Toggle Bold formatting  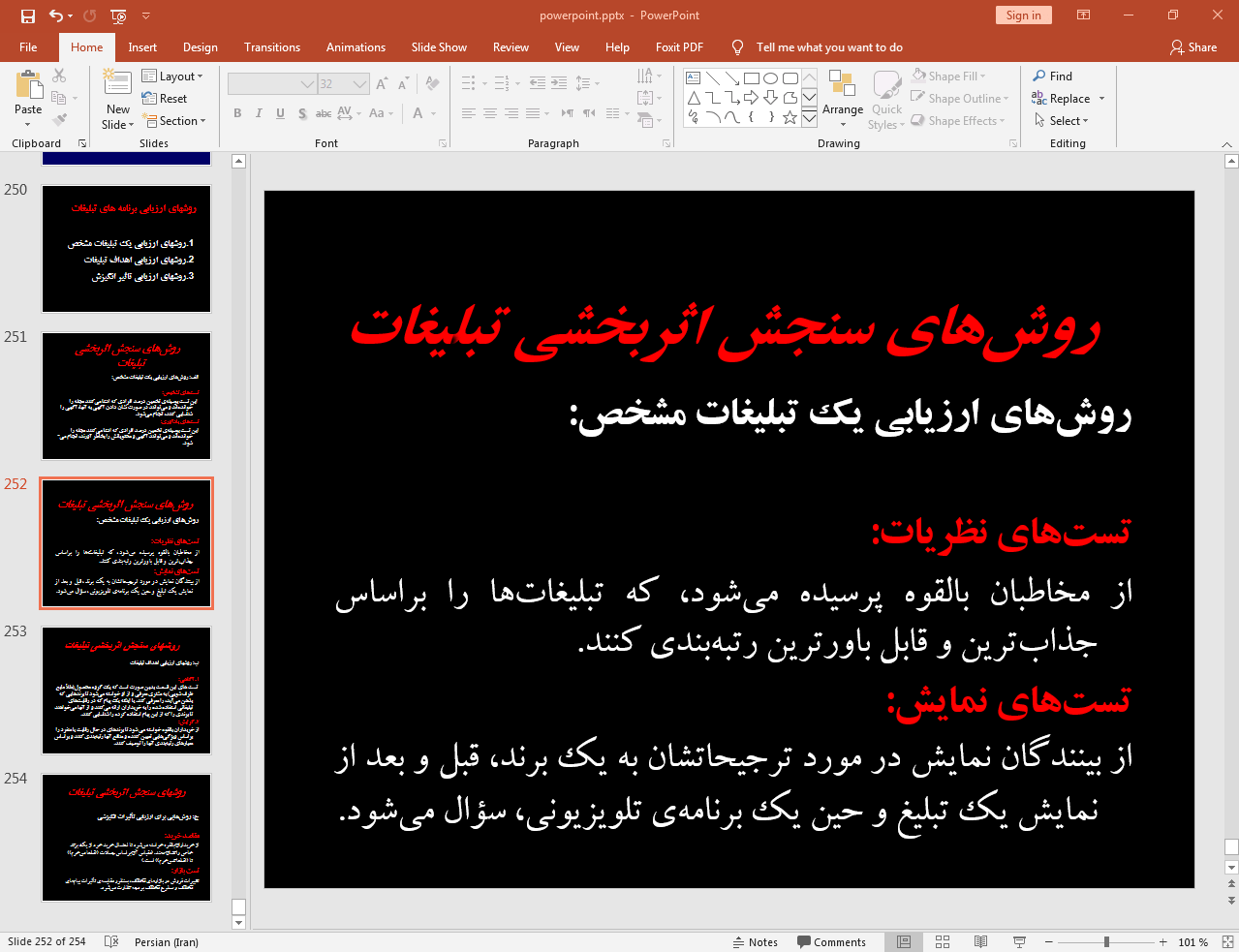[237, 113]
